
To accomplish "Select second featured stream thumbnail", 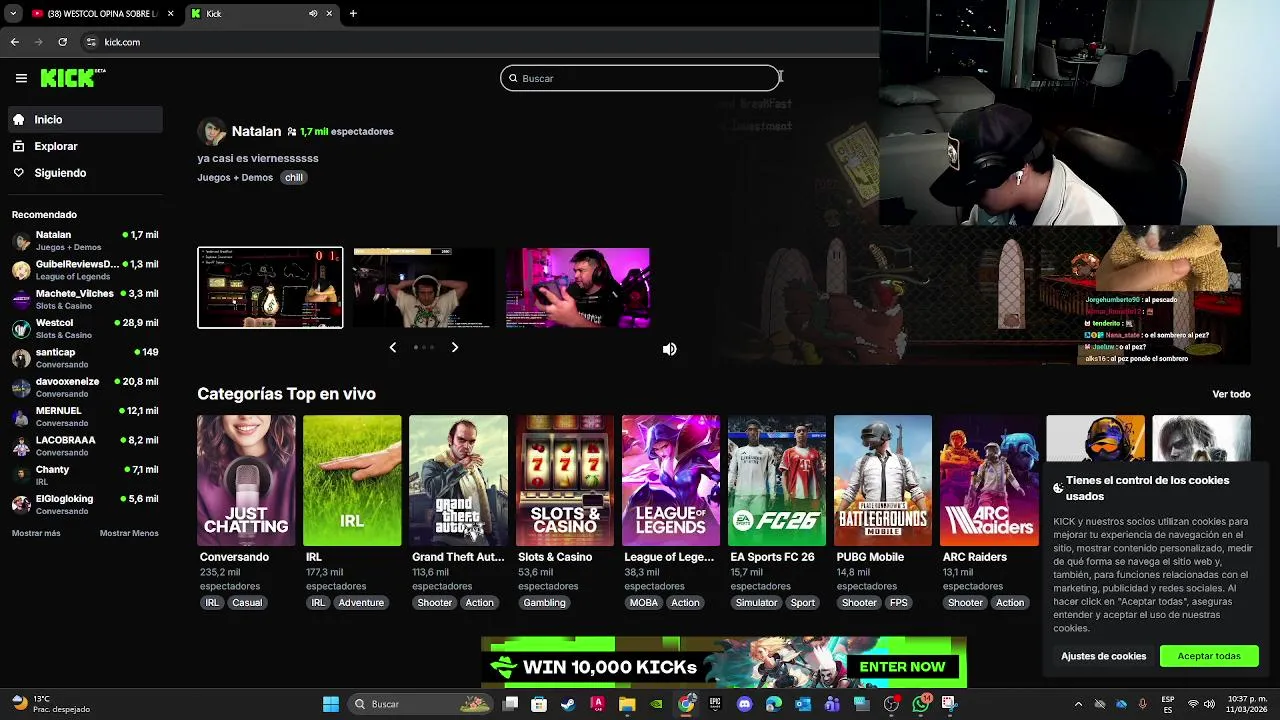I will coord(424,288).
